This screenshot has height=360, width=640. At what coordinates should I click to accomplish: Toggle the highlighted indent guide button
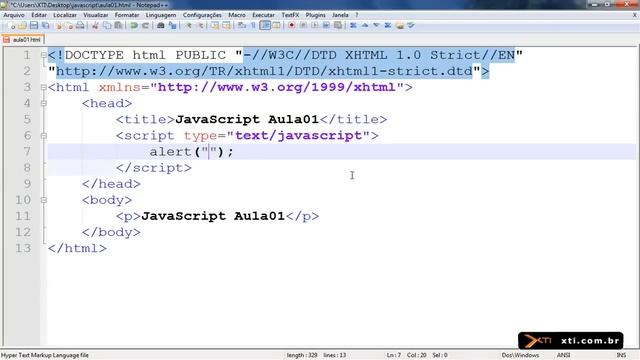coord(265,25)
